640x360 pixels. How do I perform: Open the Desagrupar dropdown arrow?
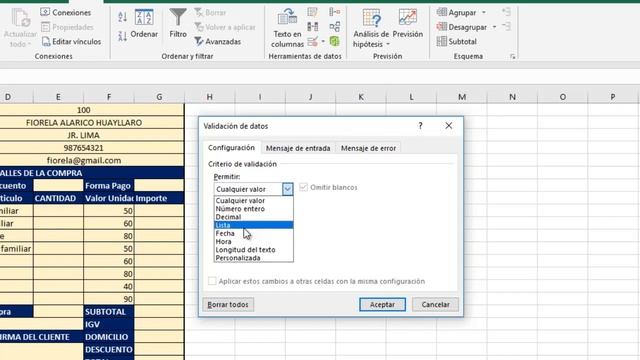click(x=494, y=27)
